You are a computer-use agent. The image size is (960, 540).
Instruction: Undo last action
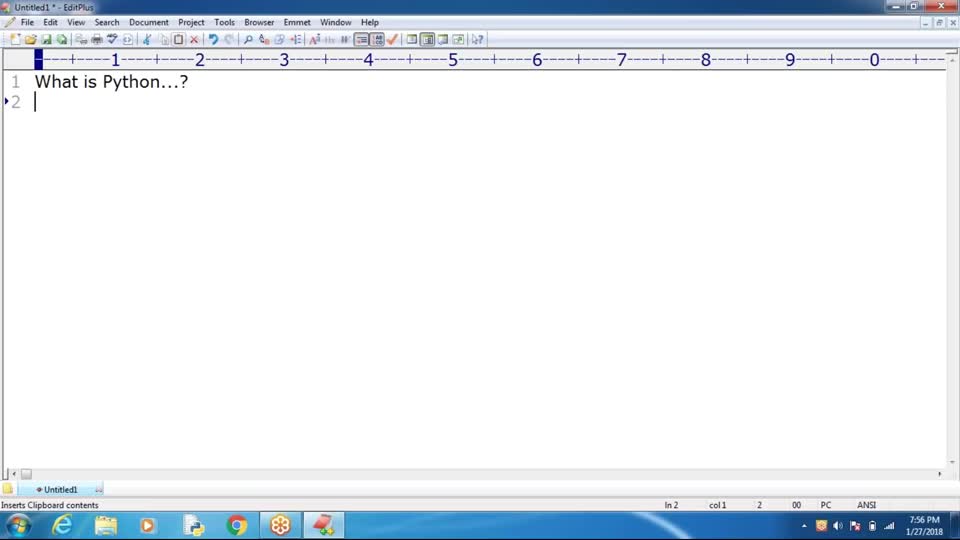coord(213,40)
